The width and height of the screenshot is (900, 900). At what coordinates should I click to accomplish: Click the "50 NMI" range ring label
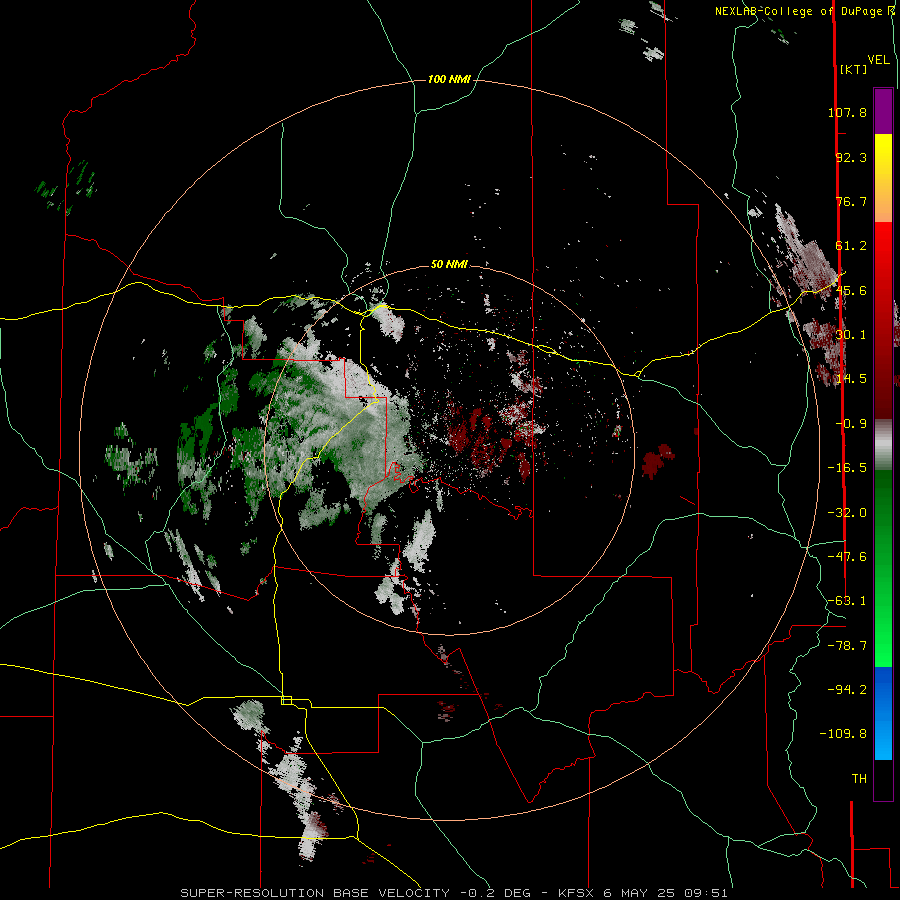click(x=449, y=265)
